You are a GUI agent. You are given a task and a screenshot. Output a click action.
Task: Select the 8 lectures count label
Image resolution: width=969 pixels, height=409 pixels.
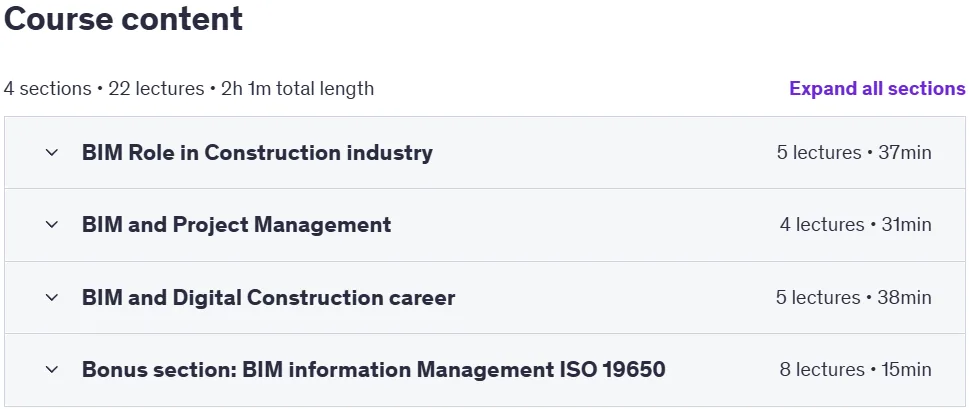[x=822, y=369]
